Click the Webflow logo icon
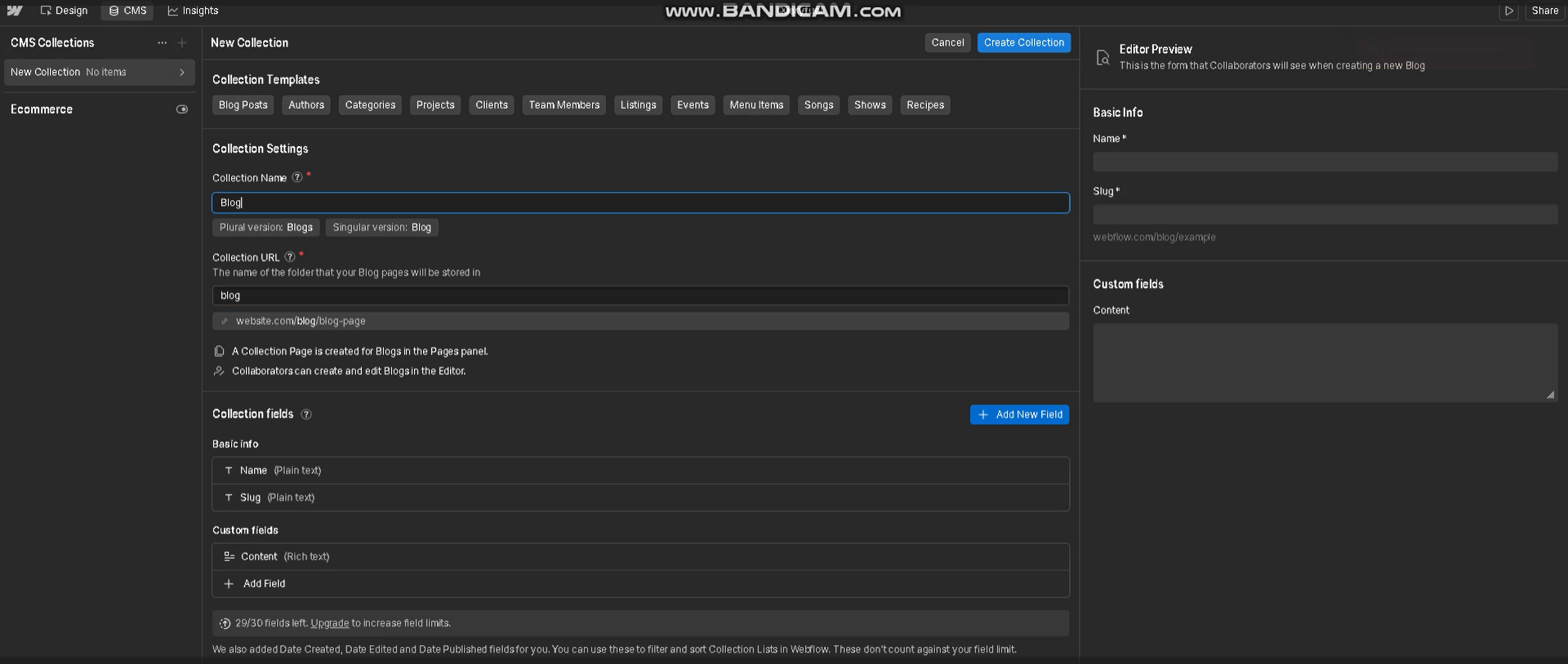 tap(15, 11)
